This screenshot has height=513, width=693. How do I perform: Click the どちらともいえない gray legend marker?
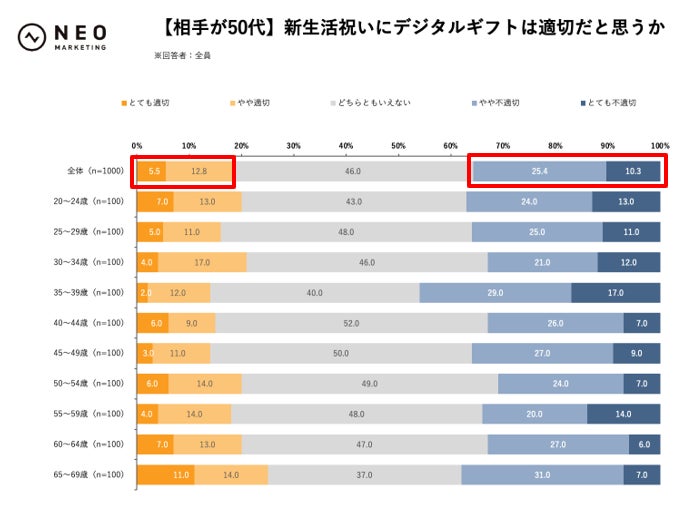click(x=333, y=103)
